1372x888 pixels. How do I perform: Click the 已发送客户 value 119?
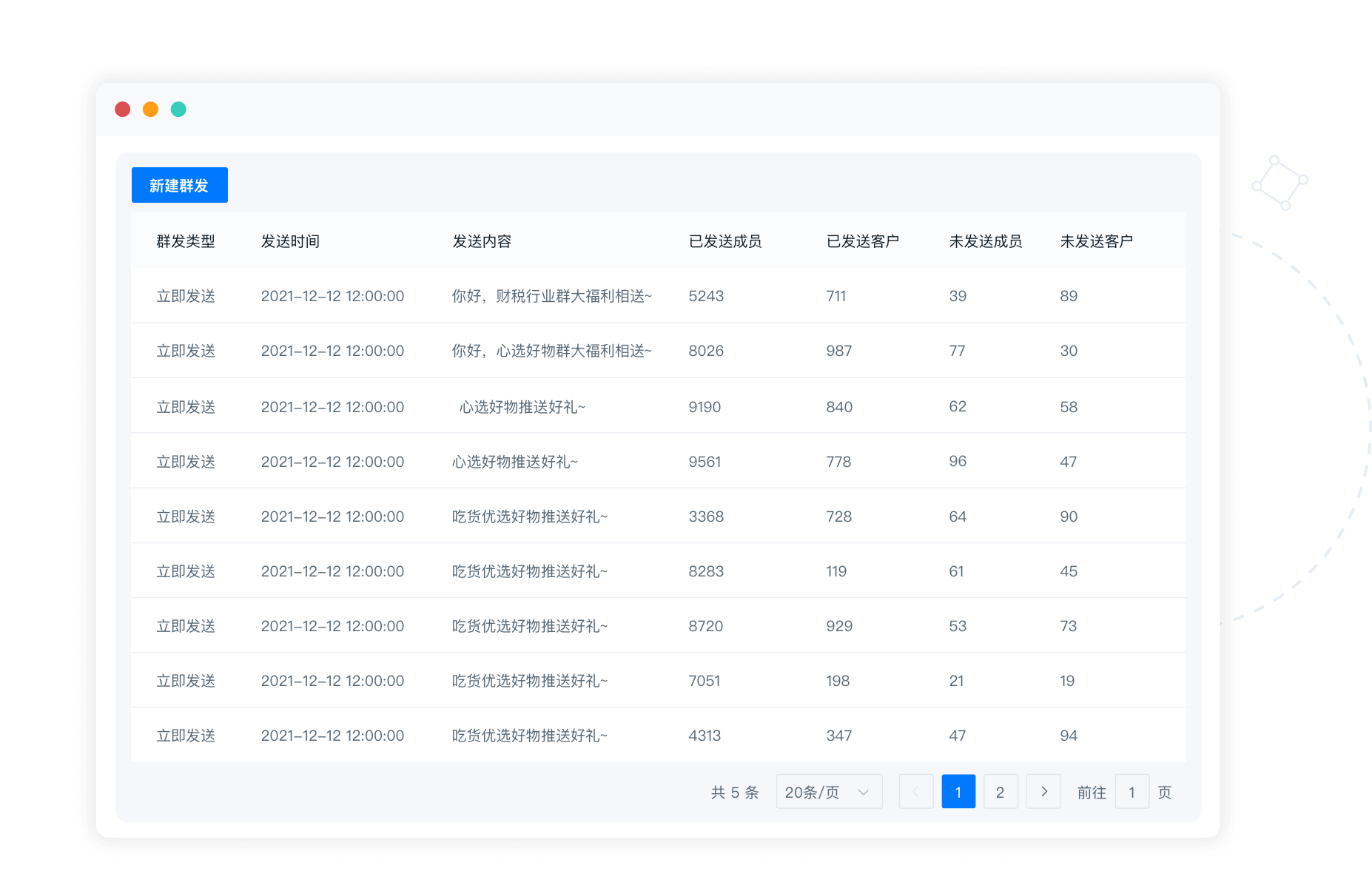coord(836,571)
